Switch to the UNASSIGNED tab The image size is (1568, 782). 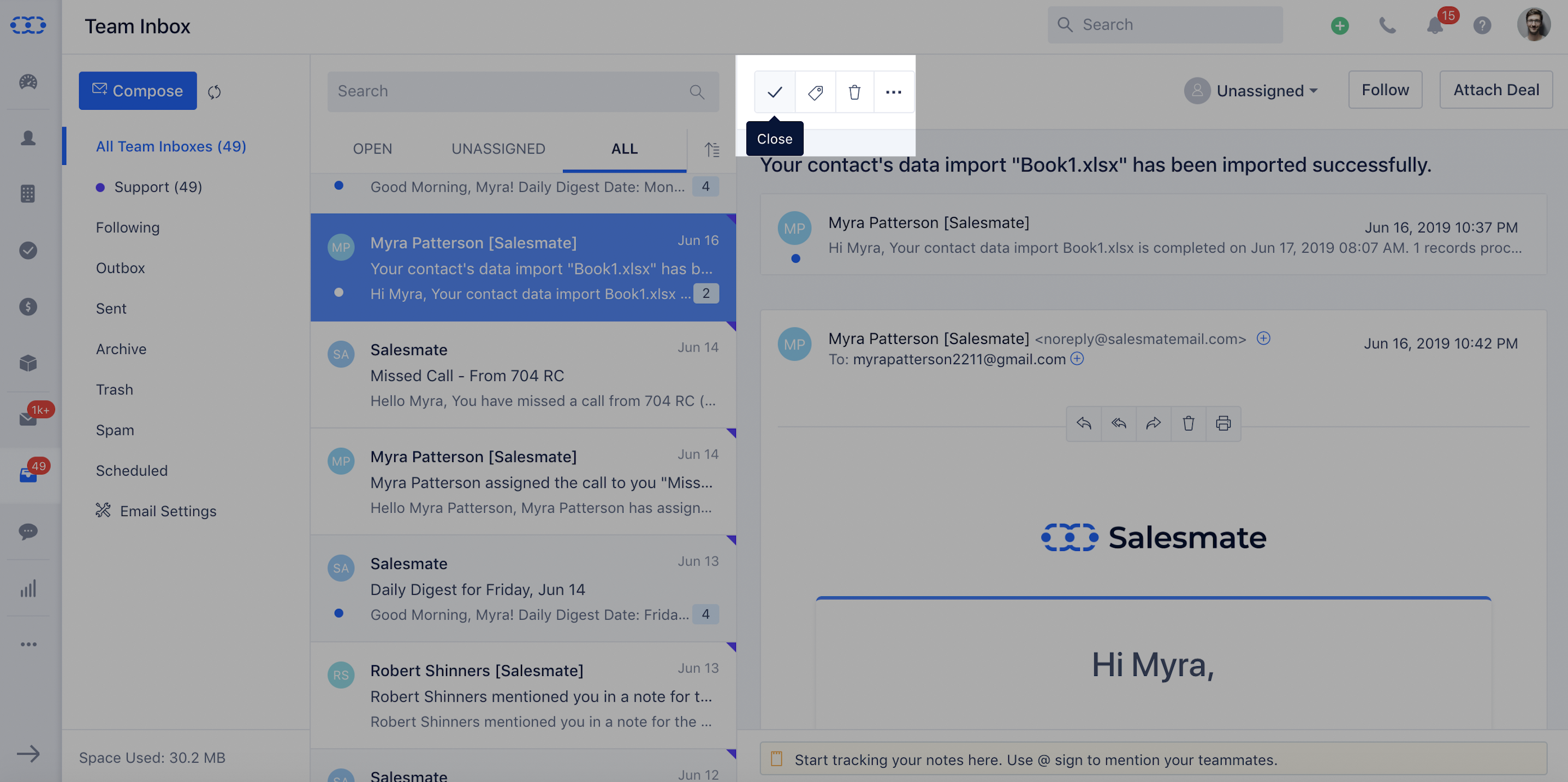coord(498,149)
